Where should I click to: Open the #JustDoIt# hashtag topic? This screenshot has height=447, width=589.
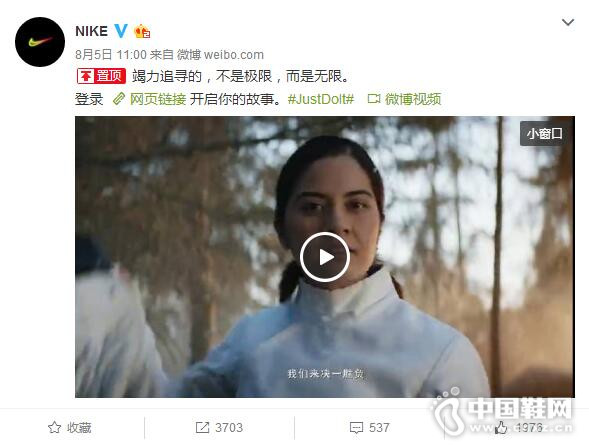click(321, 99)
